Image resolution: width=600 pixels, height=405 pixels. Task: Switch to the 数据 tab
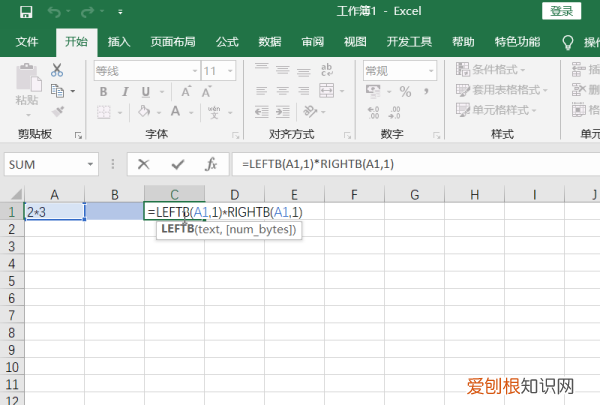pos(270,41)
